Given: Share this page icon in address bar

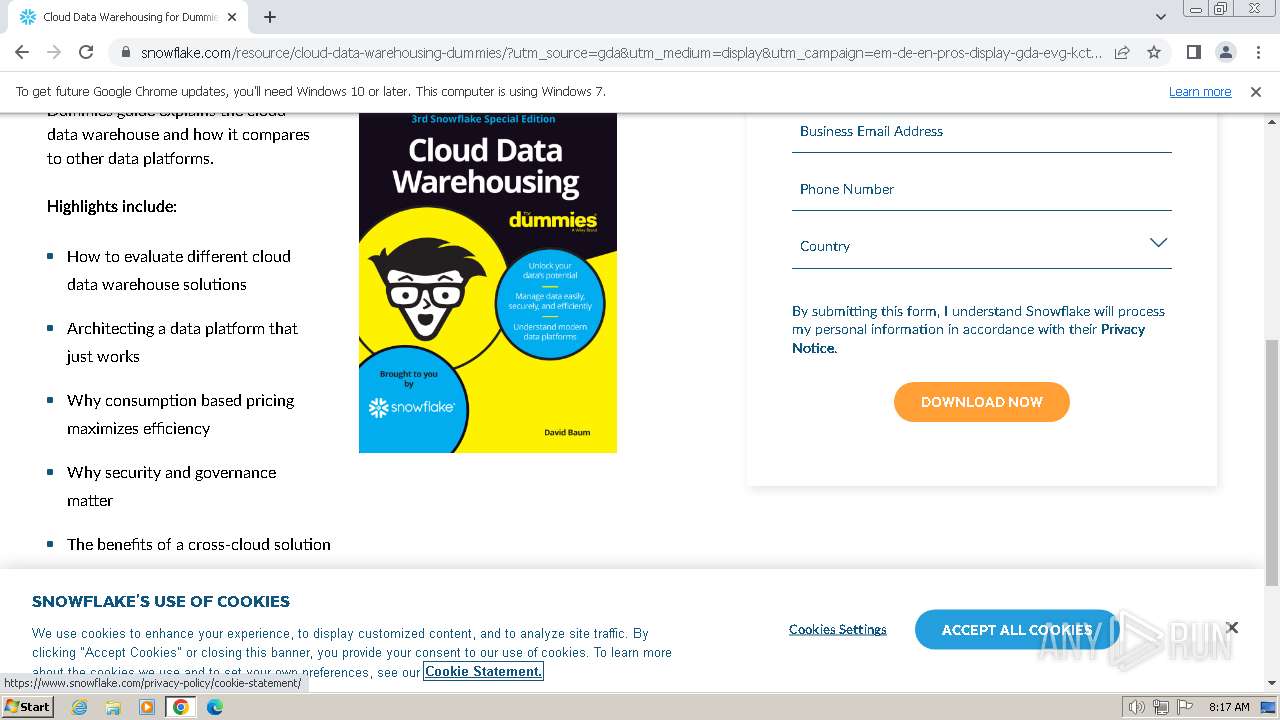Looking at the screenshot, I should [x=1122, y=52].
